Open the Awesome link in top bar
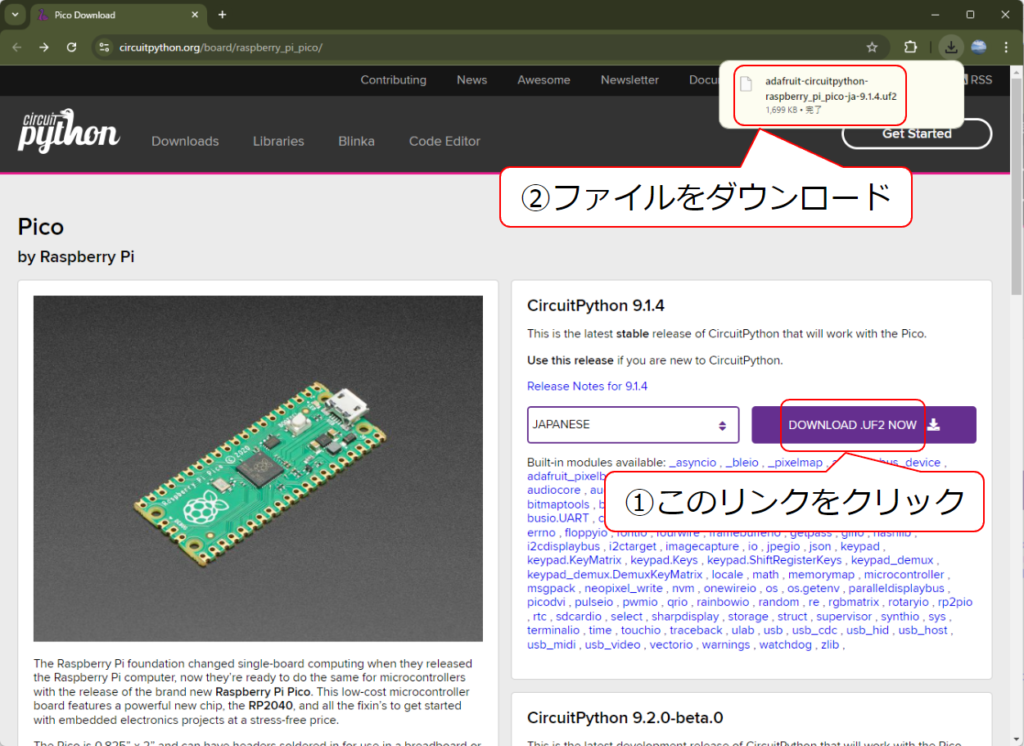The height and width of the screenshot is (746, 1024). pyautogui.click(x=543, y=80)
